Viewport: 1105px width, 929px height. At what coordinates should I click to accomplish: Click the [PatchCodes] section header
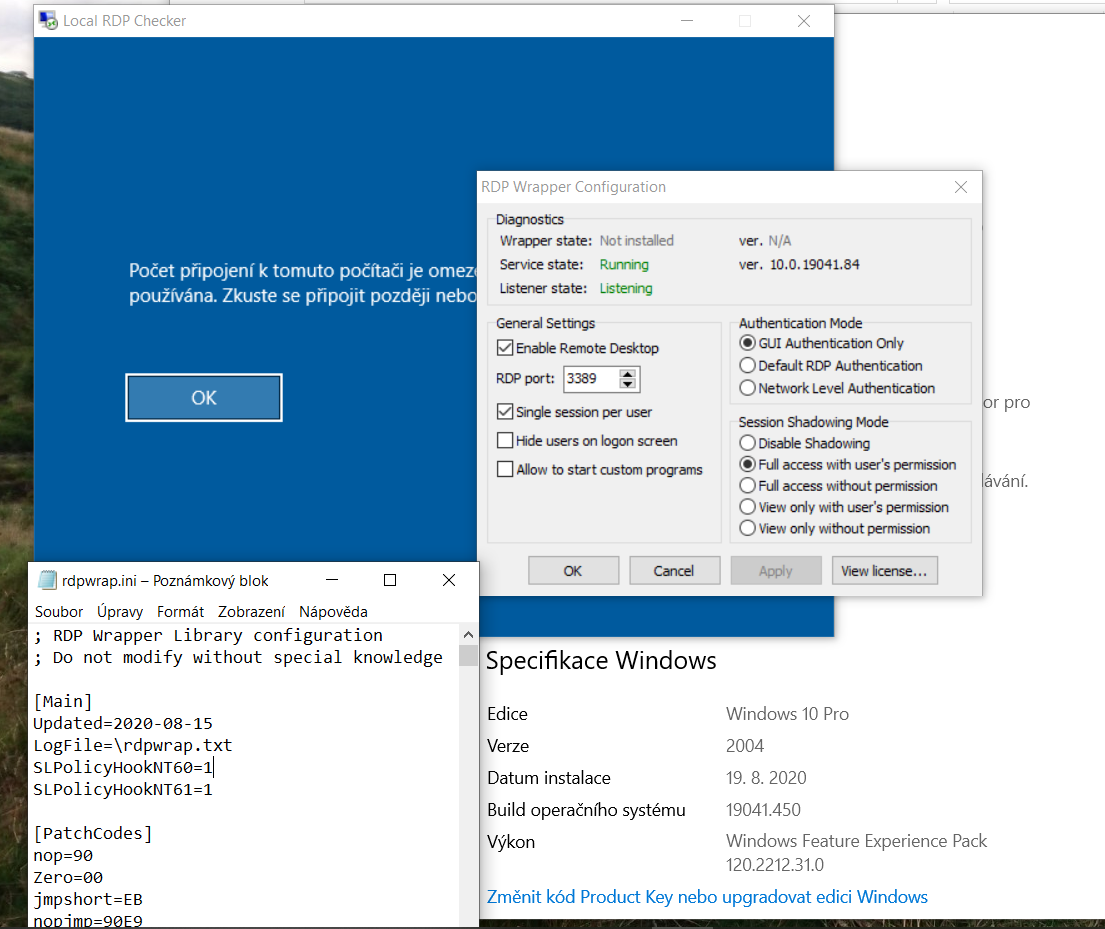92,833
